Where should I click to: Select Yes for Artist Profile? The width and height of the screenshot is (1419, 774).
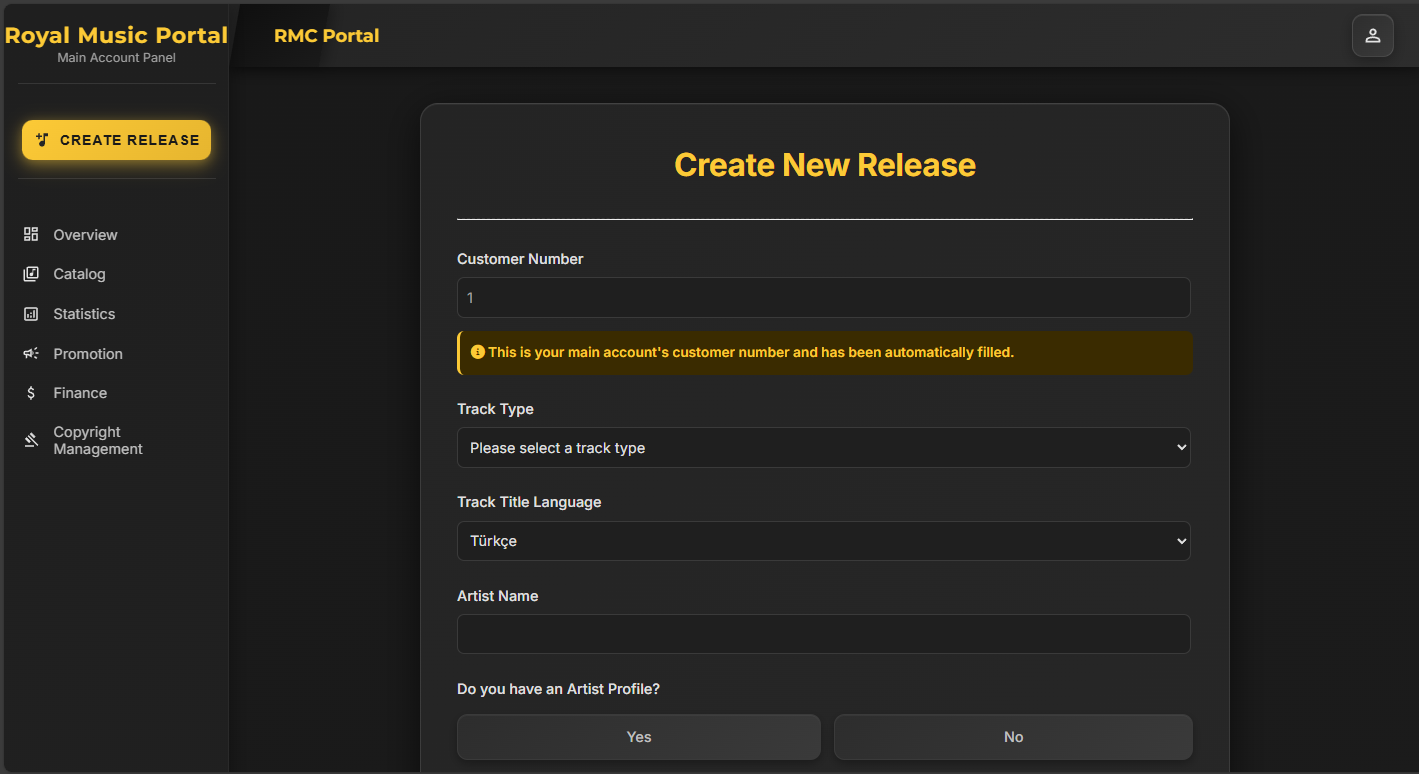point(638,737)
